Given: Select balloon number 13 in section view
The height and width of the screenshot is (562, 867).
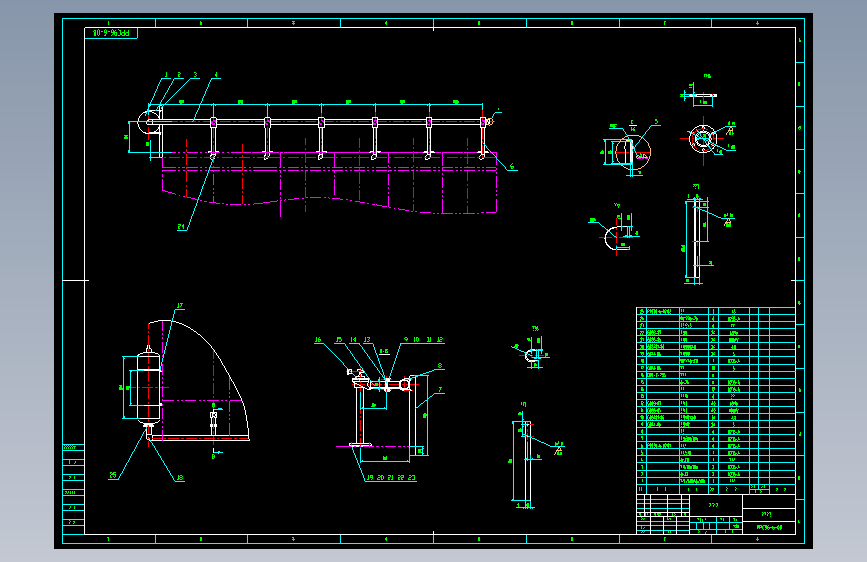Looking at the screenshot, I should point(367,340).
